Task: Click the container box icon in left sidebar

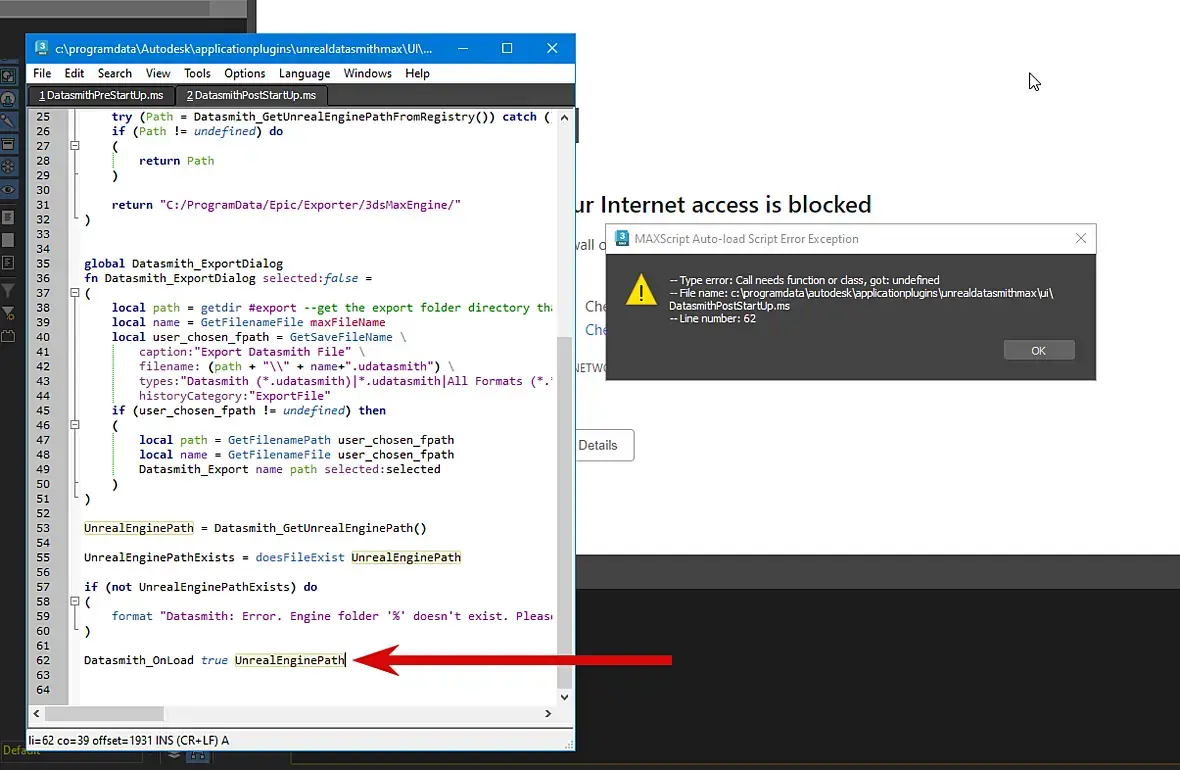Action: [8, 144]
